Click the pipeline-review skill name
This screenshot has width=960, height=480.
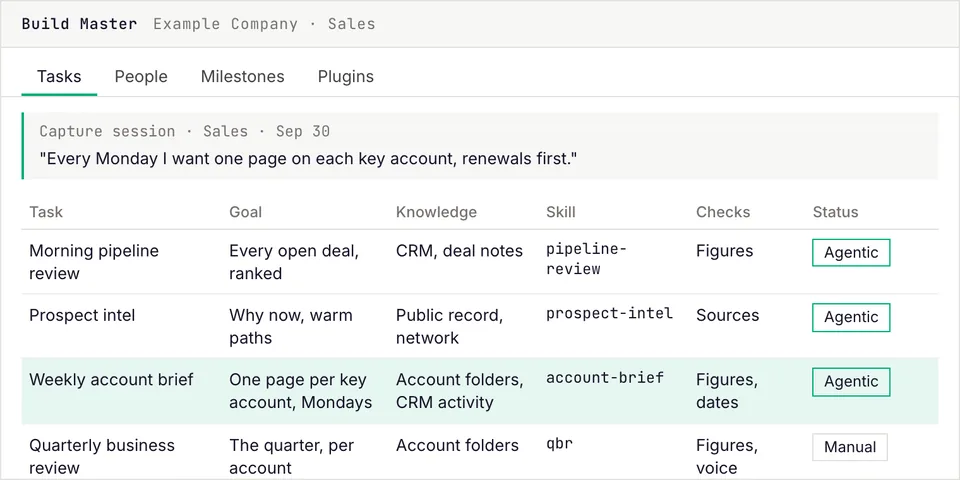587,259
